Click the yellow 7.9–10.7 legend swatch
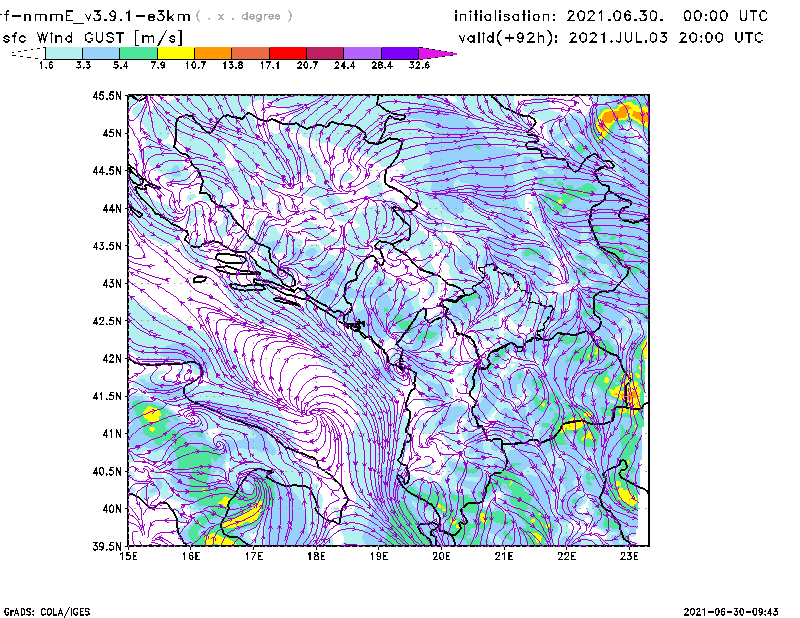The image size is (800, 618). [x=176, y=53]
